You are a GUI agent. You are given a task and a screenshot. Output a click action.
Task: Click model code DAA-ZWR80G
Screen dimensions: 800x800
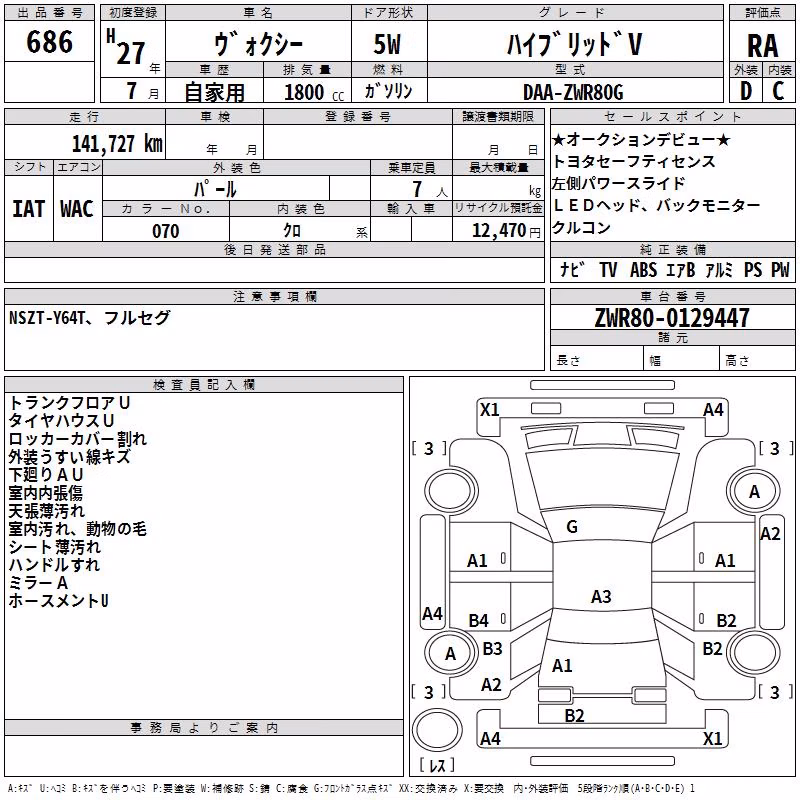point(573,92)
